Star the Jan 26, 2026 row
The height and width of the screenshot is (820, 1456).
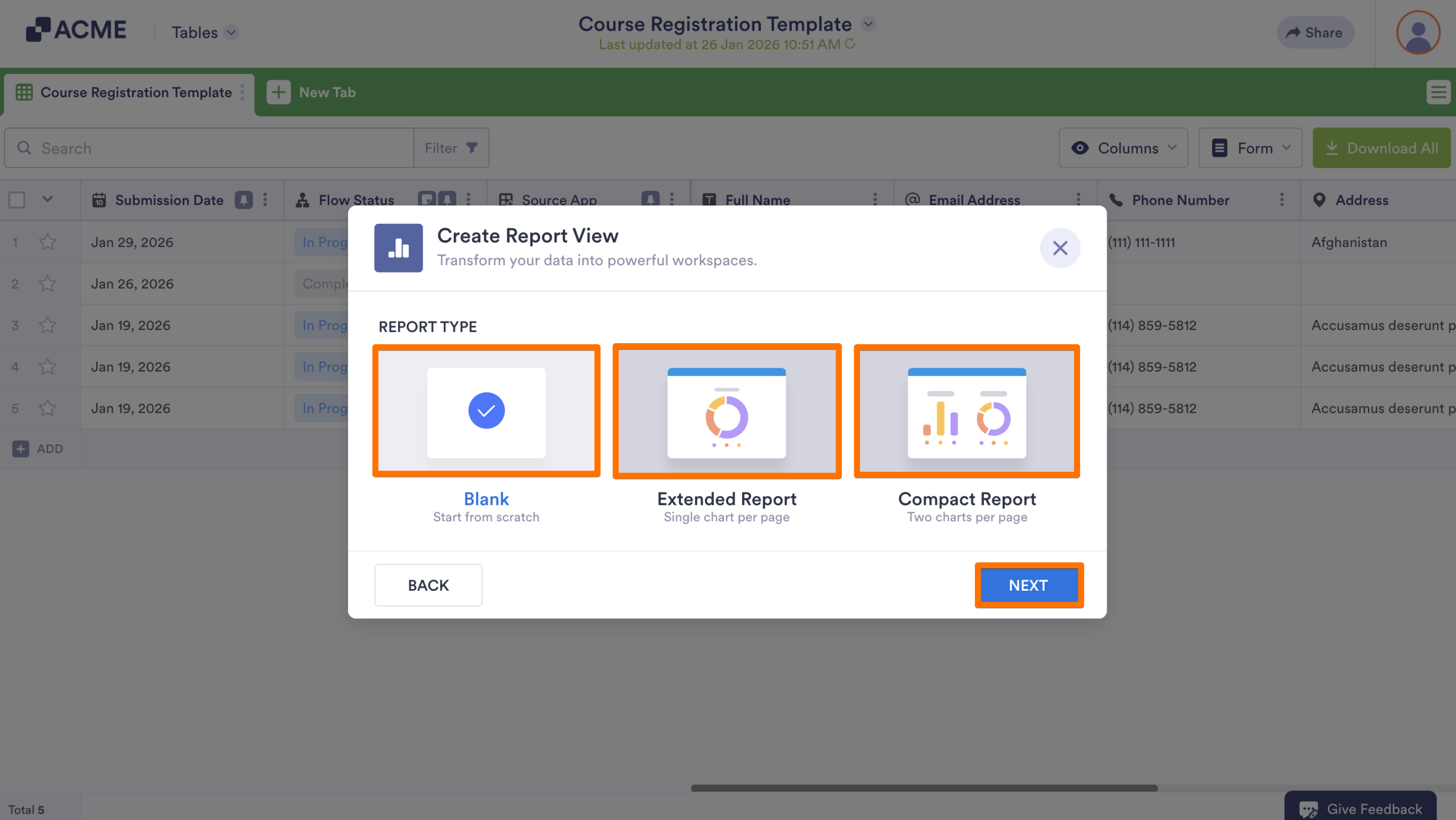47,283
